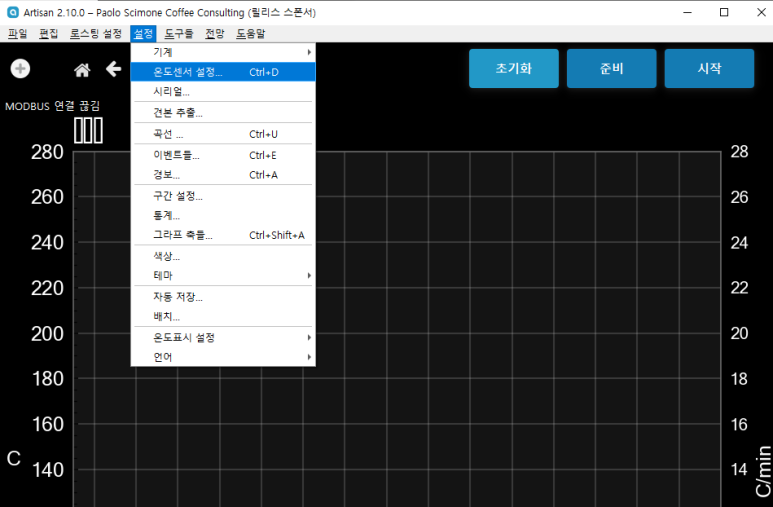Choose 시리얼... from the menu
The width and height of the screenshot is (773, 507).
pyautogui.click(x=223, y=92)
